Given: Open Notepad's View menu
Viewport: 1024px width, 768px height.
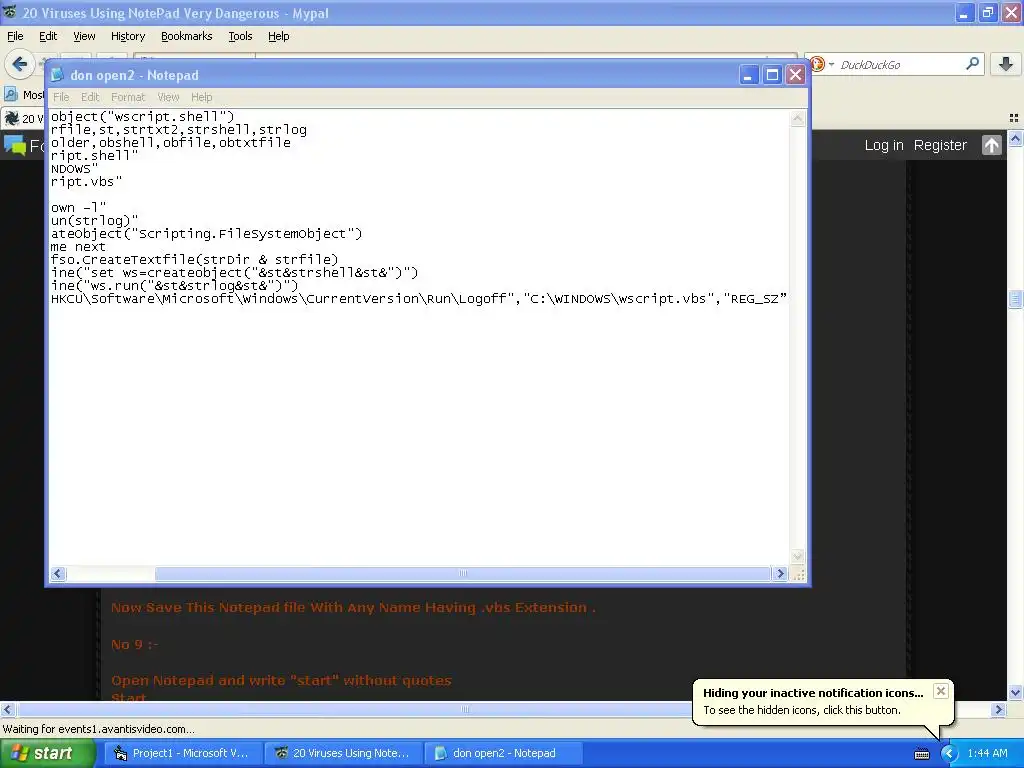Looking at the screenshot, I should [x=168, y=97].
